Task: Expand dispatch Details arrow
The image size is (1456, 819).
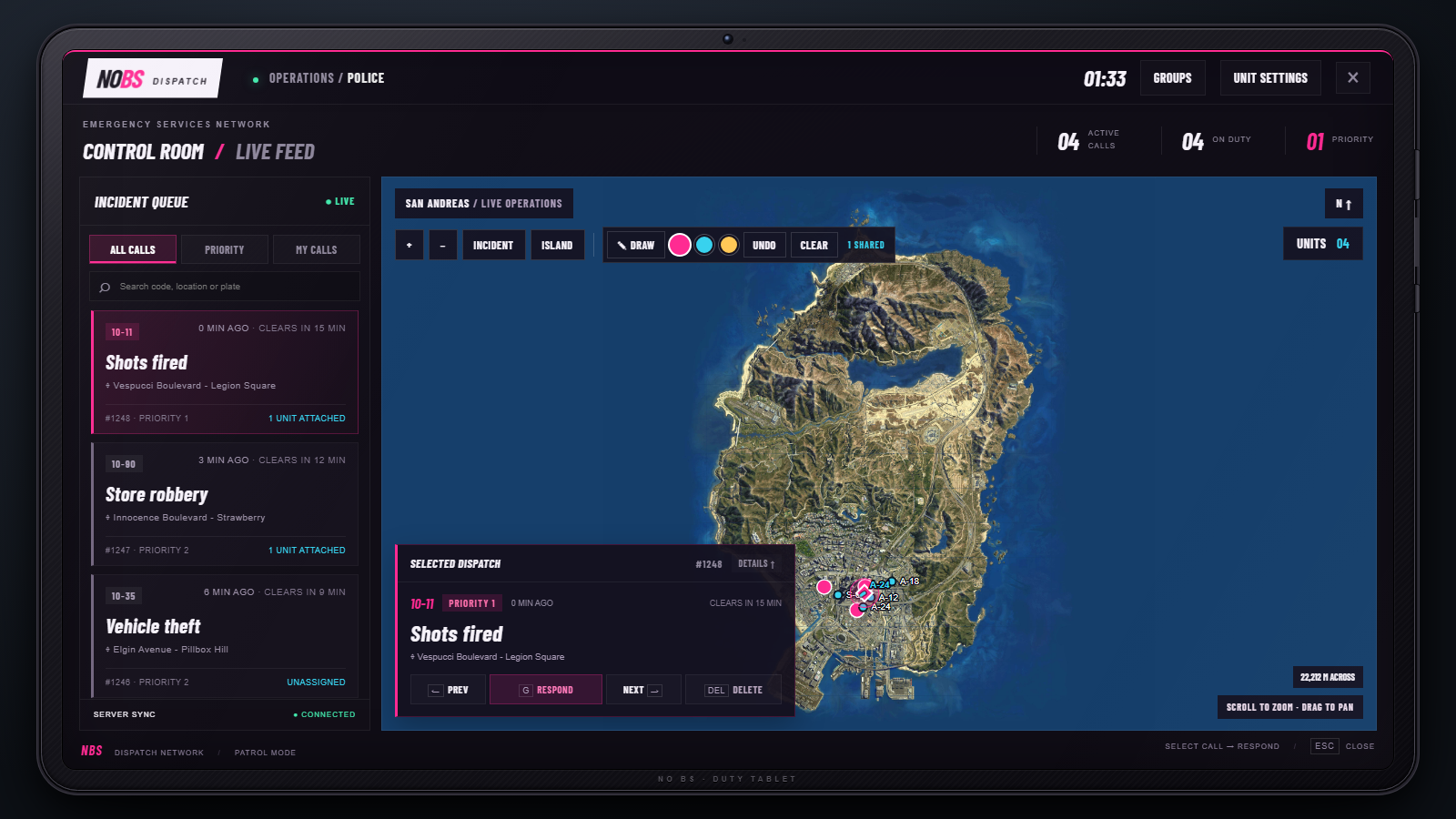Action: [x=756, y=564]
